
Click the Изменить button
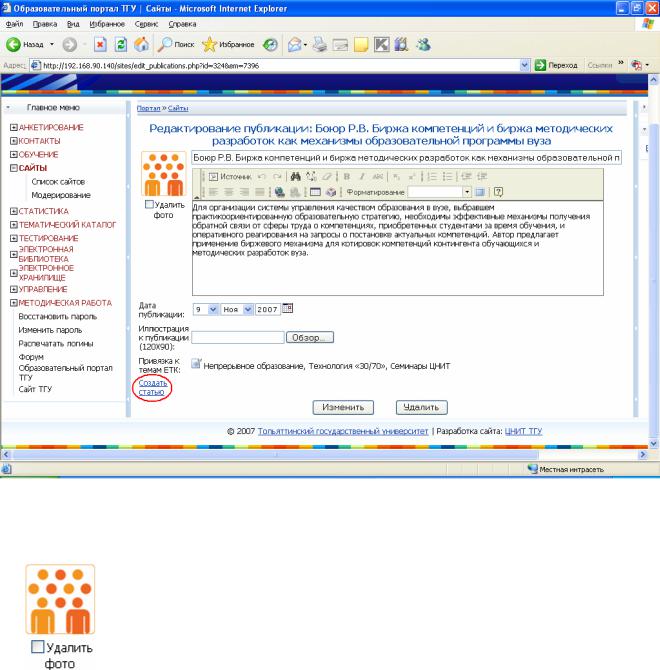click(x=343, y=407)
